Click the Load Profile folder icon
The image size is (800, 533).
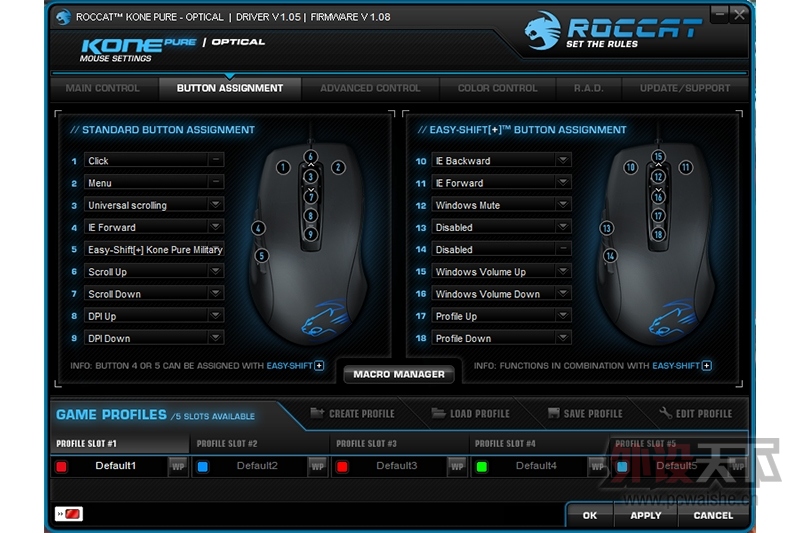tap(438, 413)
